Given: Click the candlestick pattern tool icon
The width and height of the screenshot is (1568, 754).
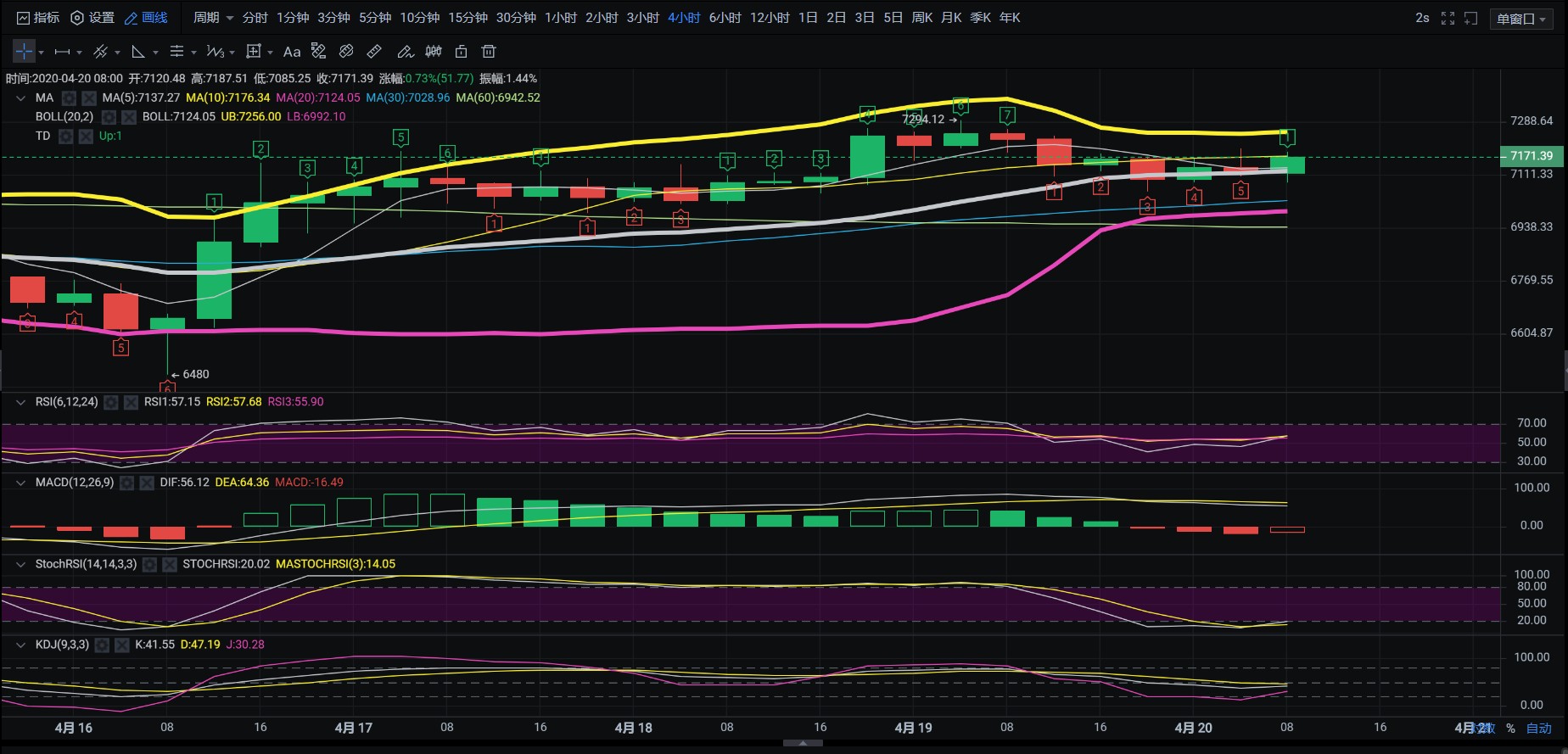Looking at the screenshot, I should point(433,52).
